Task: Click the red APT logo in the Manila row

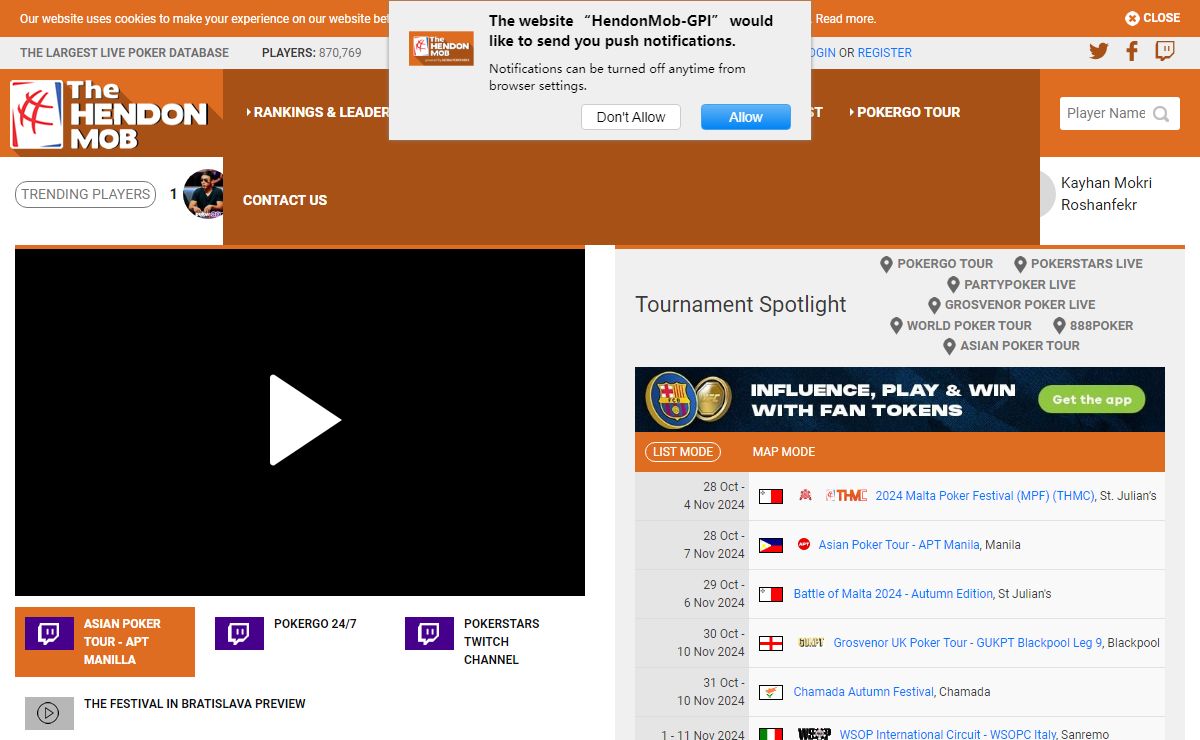Action: click(804, 545)
